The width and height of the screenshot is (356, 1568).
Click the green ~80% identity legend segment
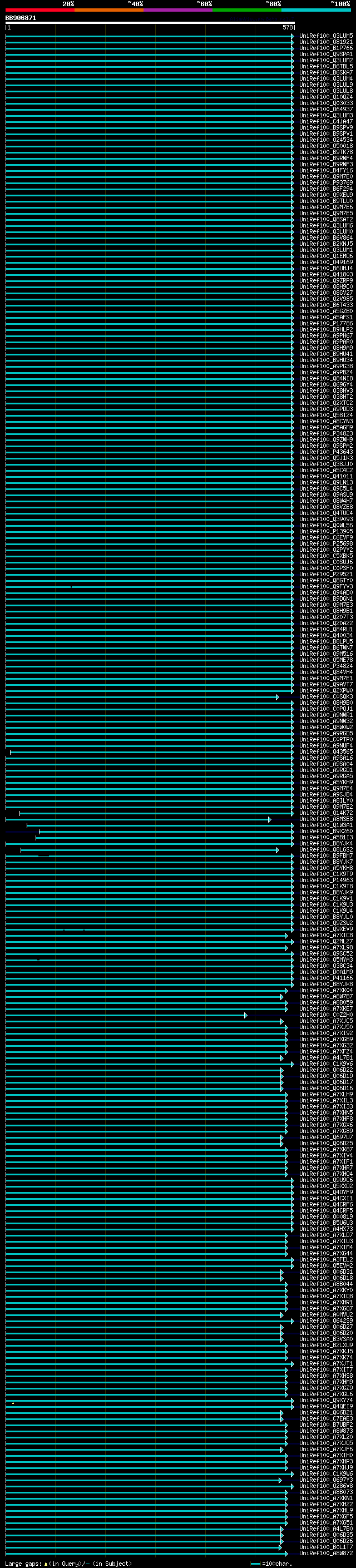247,10
